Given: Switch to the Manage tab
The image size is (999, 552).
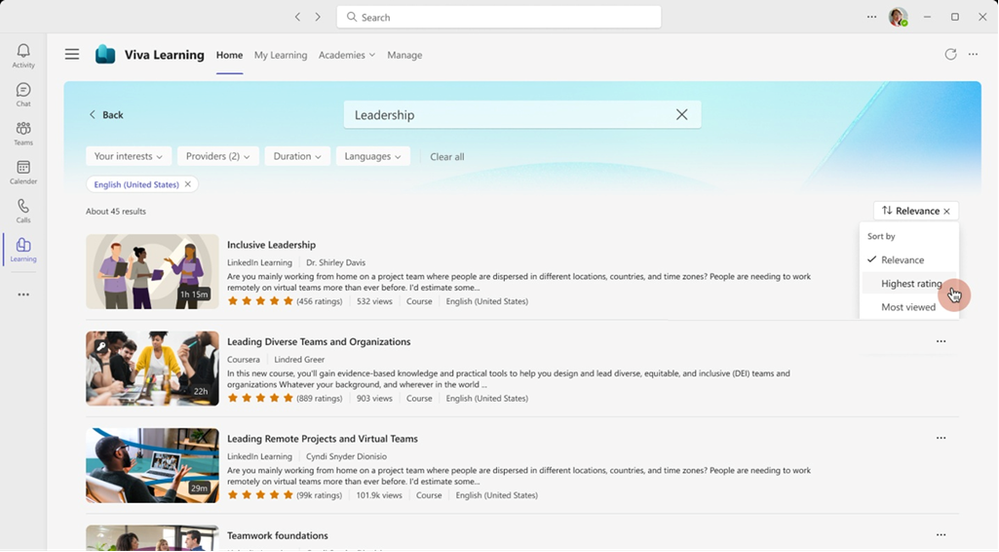Looking at the screenshot, I should [405, 55].
